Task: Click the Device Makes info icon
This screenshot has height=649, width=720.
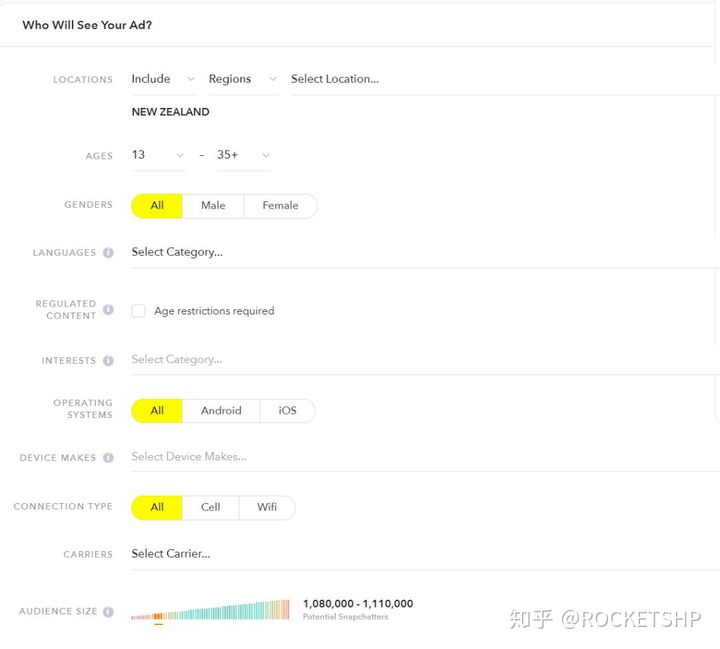Action: point(108,457)
